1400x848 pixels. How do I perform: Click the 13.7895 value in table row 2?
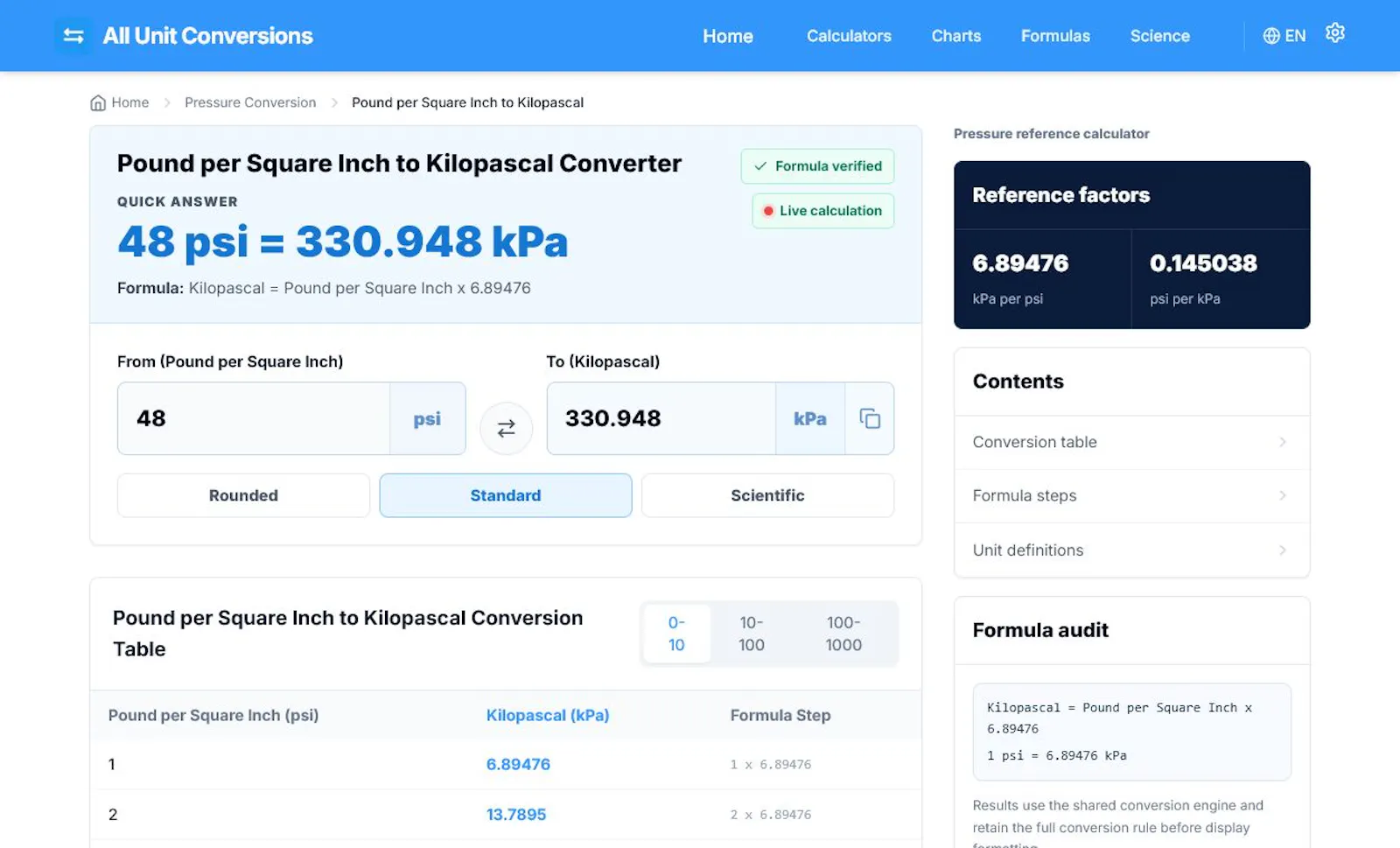(516, 814)
